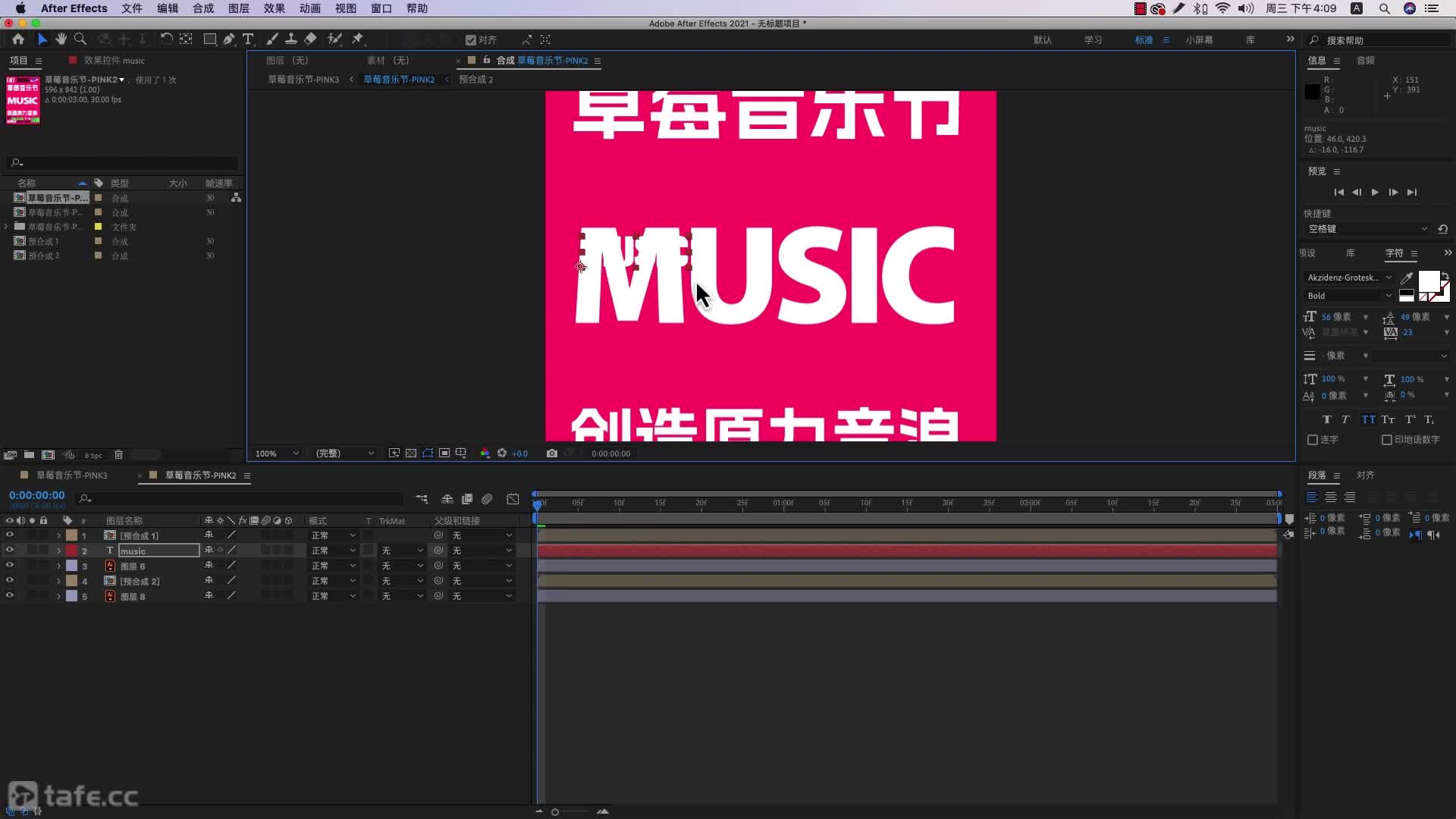
Task: Select the Eraser tool
Action: pos(310,39)
